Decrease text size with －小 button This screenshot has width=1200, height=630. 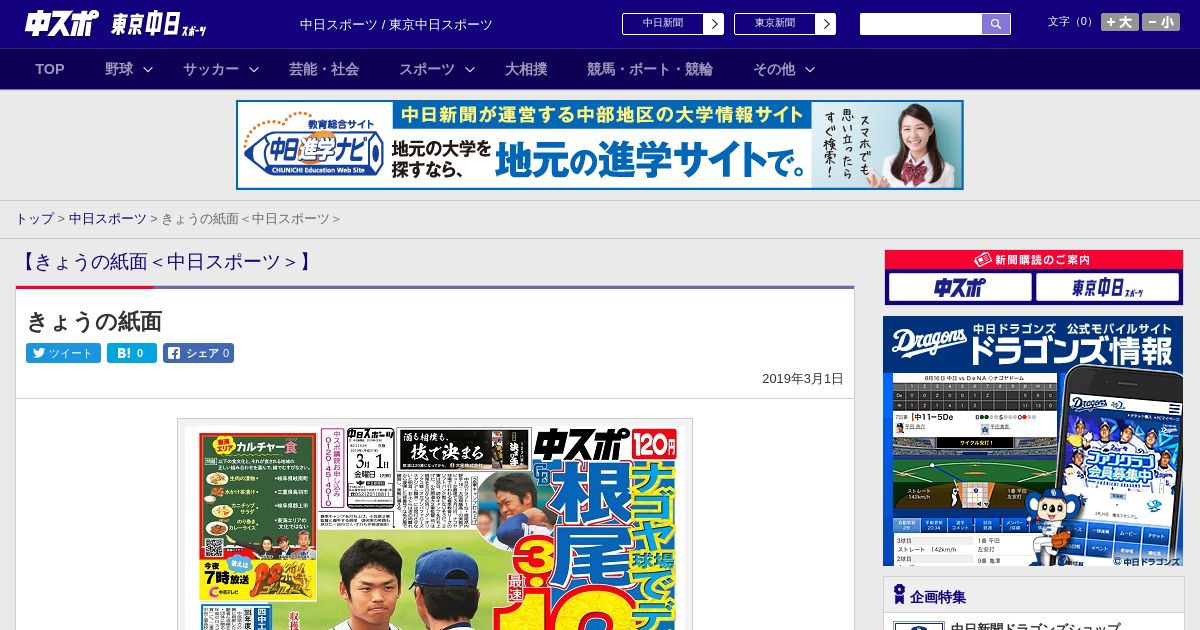[1161, 22]
